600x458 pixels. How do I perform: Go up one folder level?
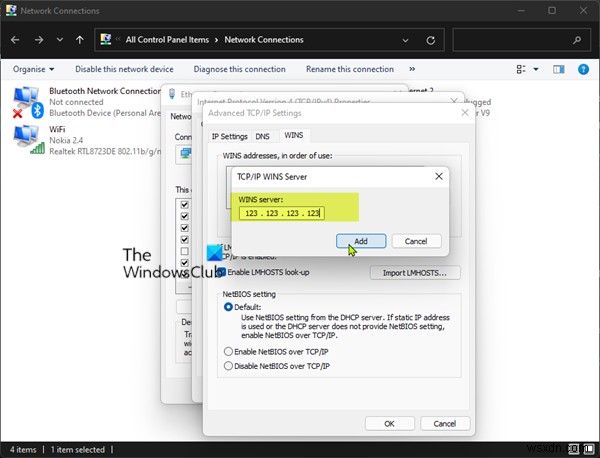[x=79, y=40]
